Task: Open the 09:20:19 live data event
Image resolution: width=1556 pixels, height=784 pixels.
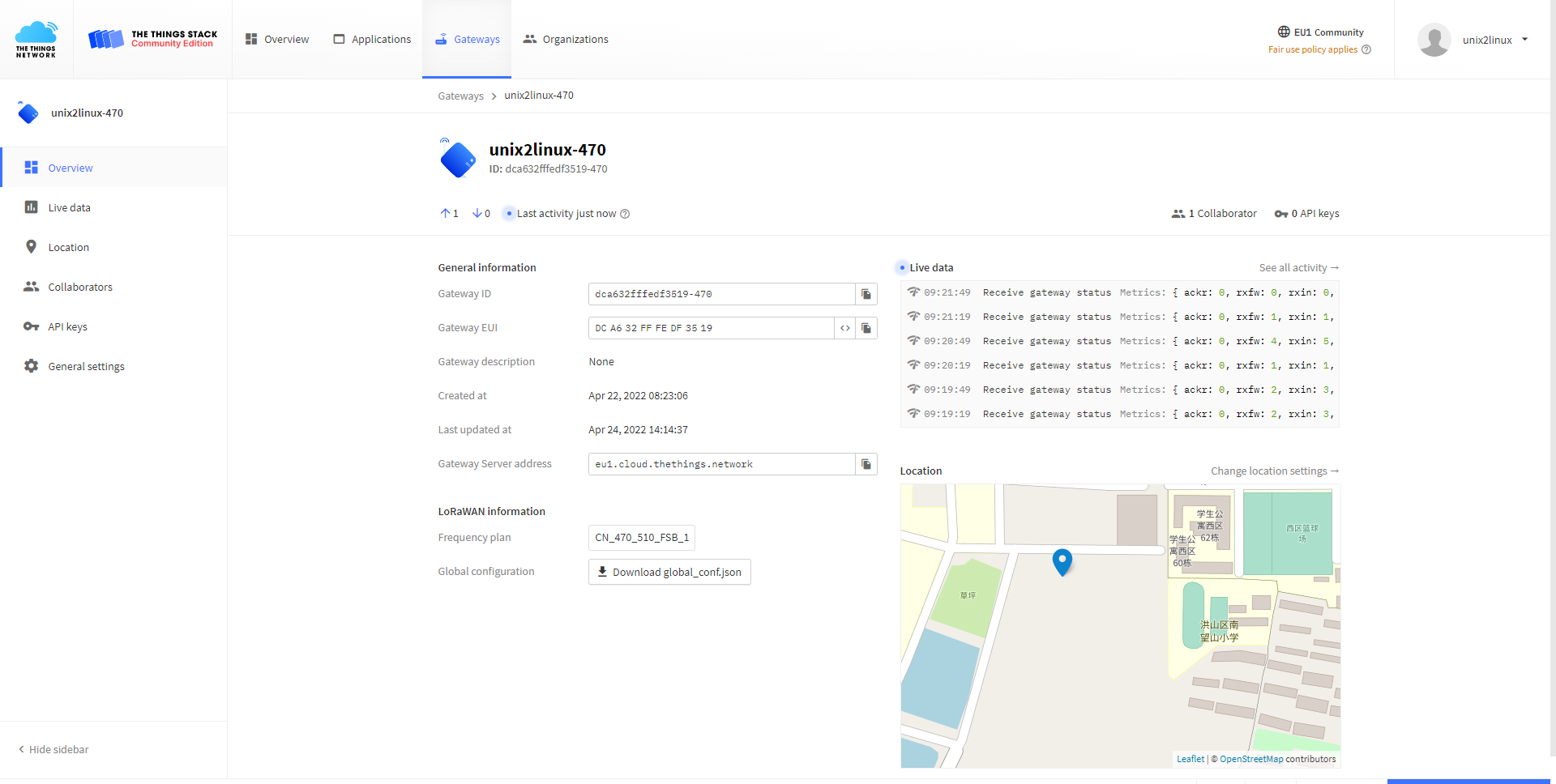Action: tap(1119, 365)
